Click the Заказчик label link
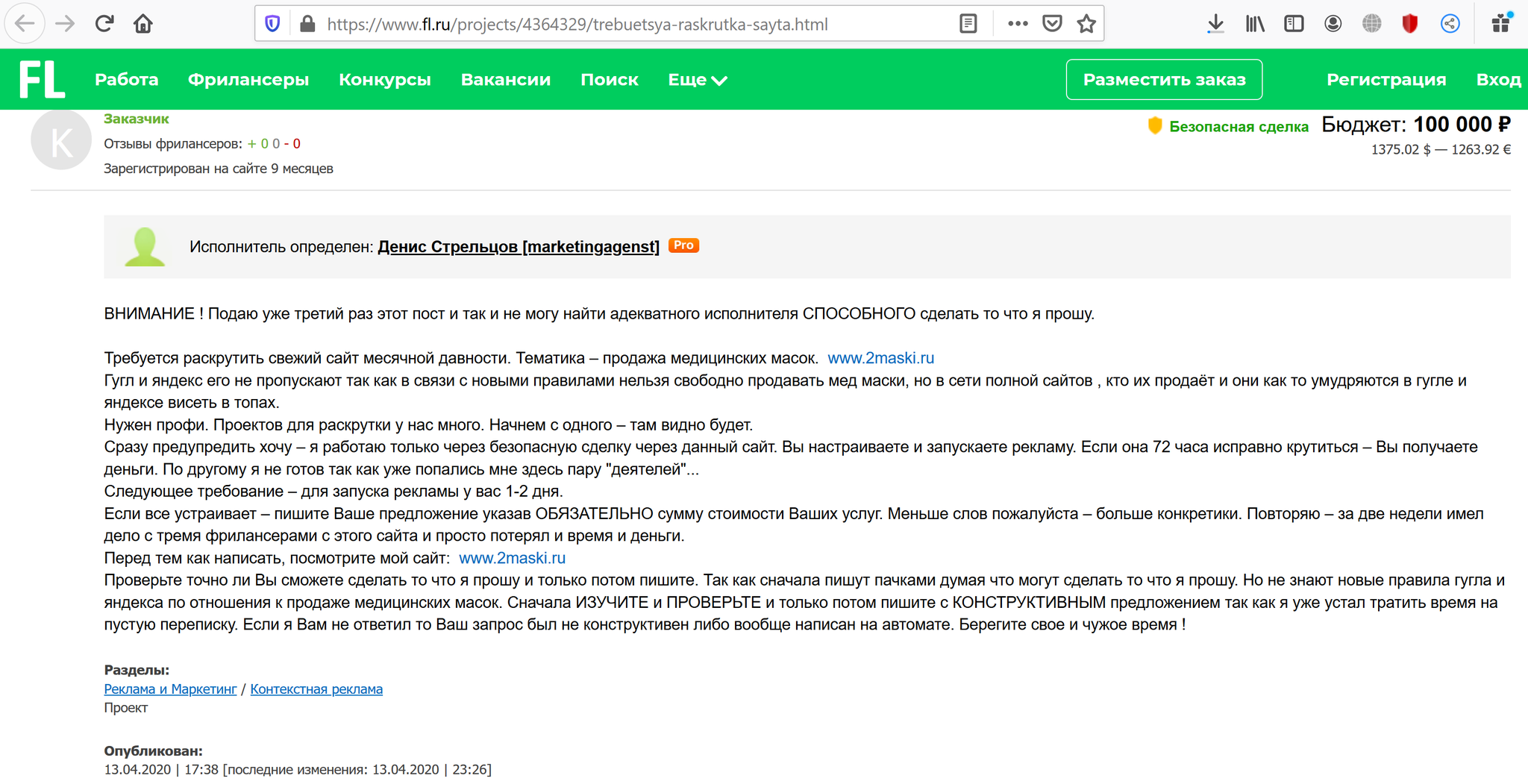 coord(137,119)
